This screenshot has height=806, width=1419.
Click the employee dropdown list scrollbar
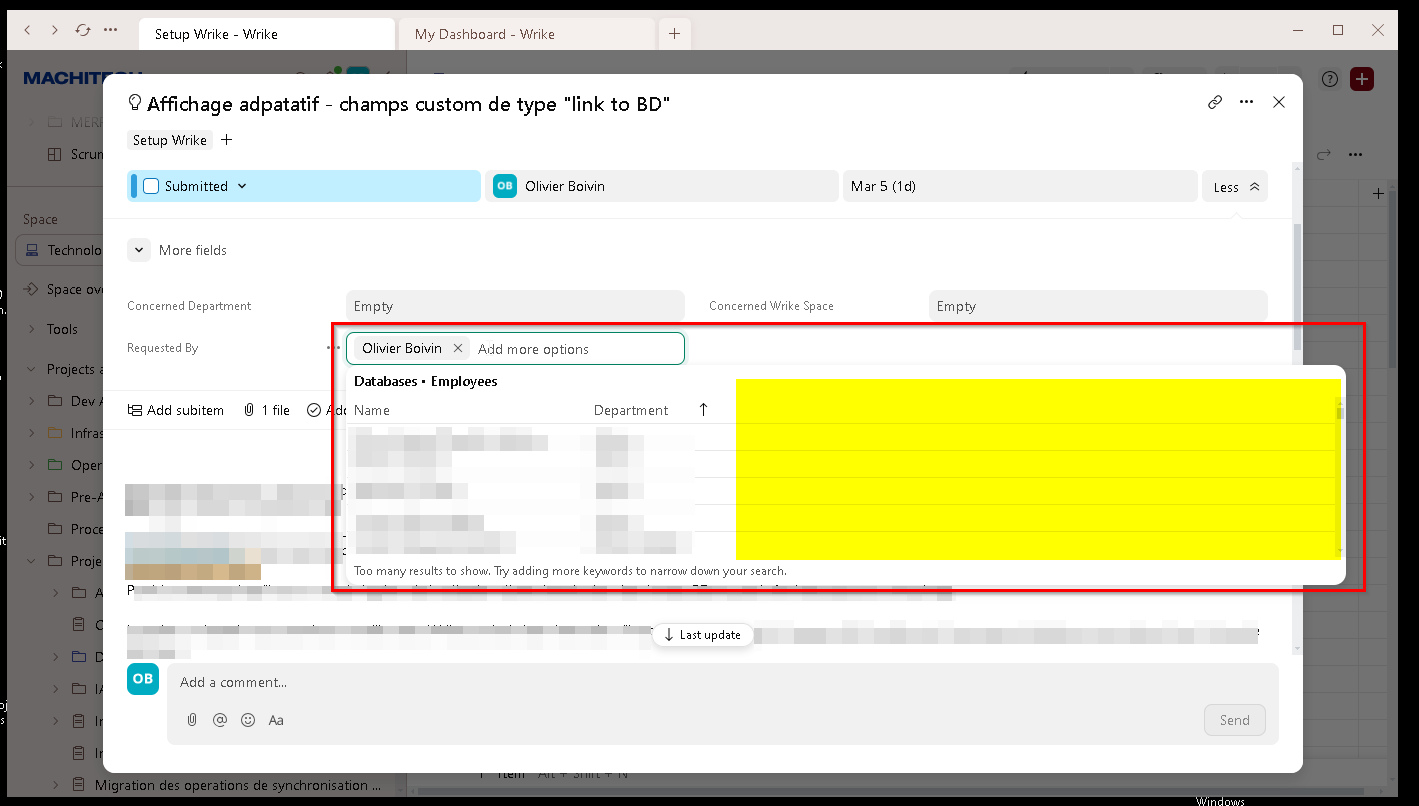pos(1340,411)
